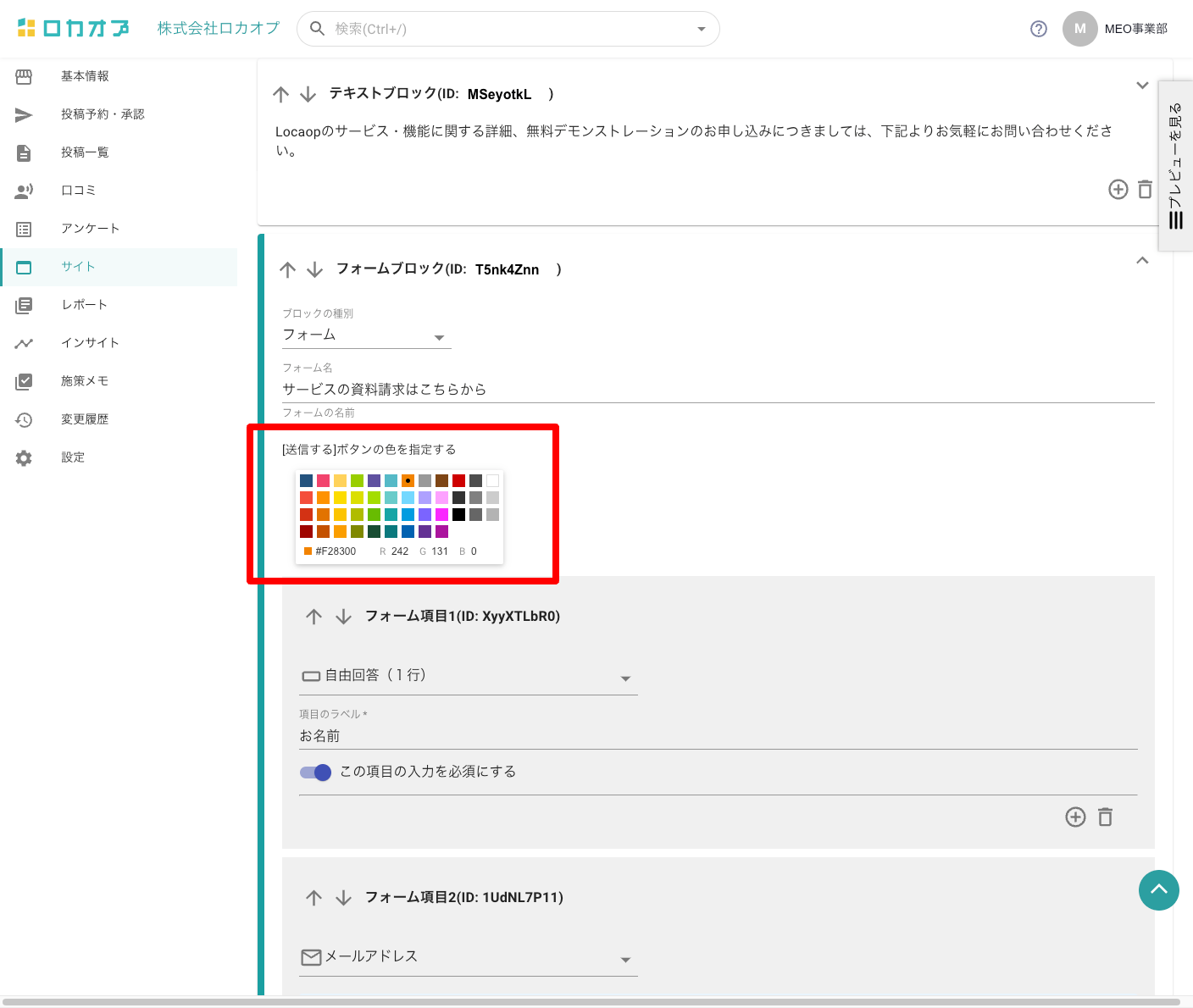This screenshot has width=1193, height=1008.
Task: Collapse the form block chevron
Action: click(x=1142, y=261)
